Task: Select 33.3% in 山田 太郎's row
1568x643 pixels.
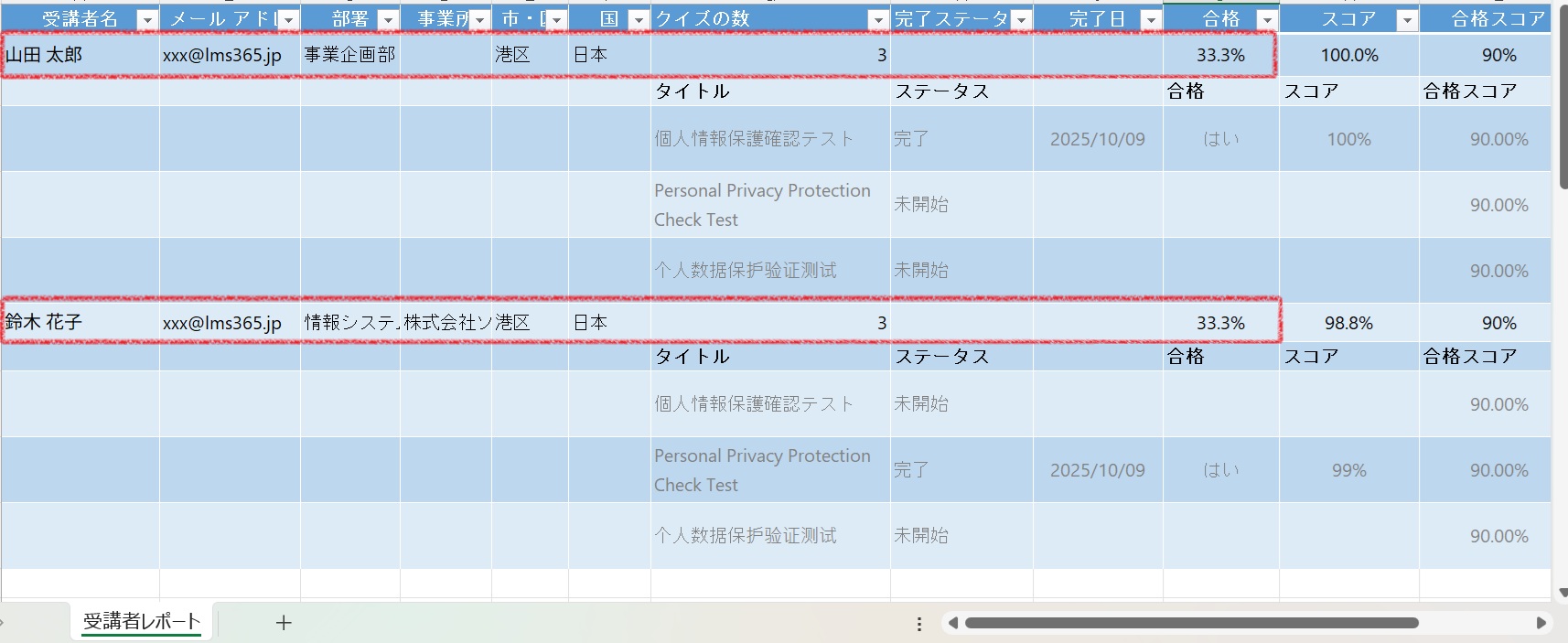Action: pos(1220,55)
